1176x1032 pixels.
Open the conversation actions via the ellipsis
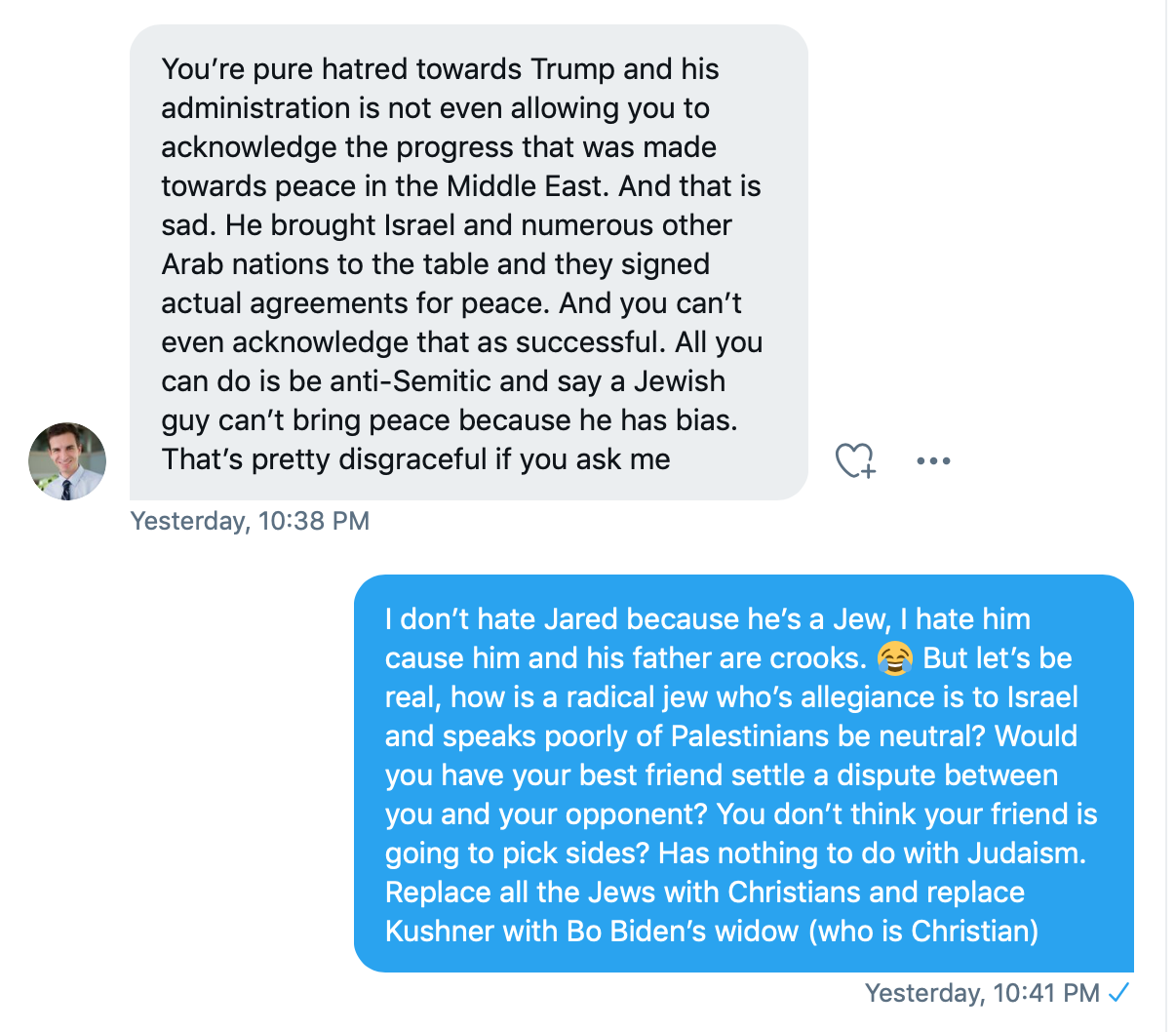click(x=933, y=459)
